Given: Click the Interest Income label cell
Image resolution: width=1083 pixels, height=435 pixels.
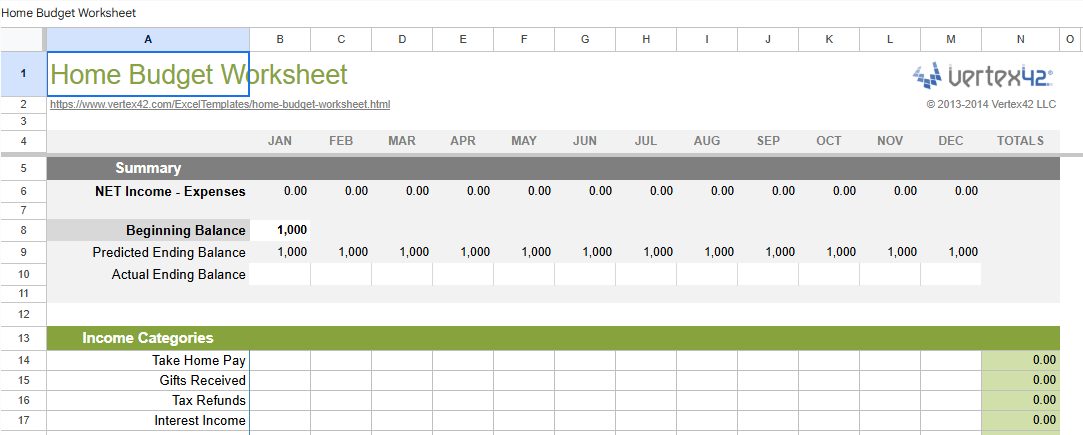Looking at the screenshot, I should click(x=148, y=421).
